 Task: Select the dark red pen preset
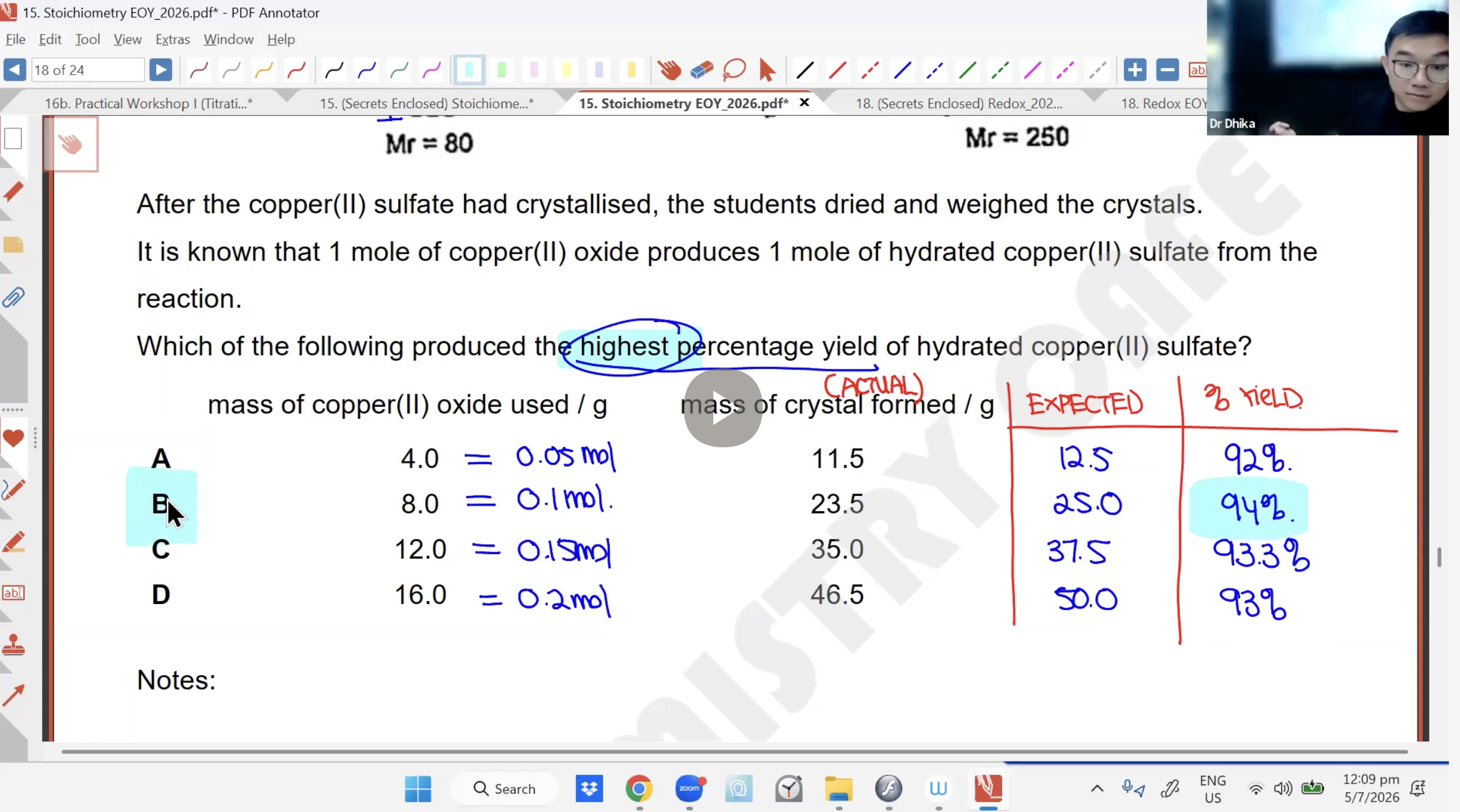tap(199, 70)
